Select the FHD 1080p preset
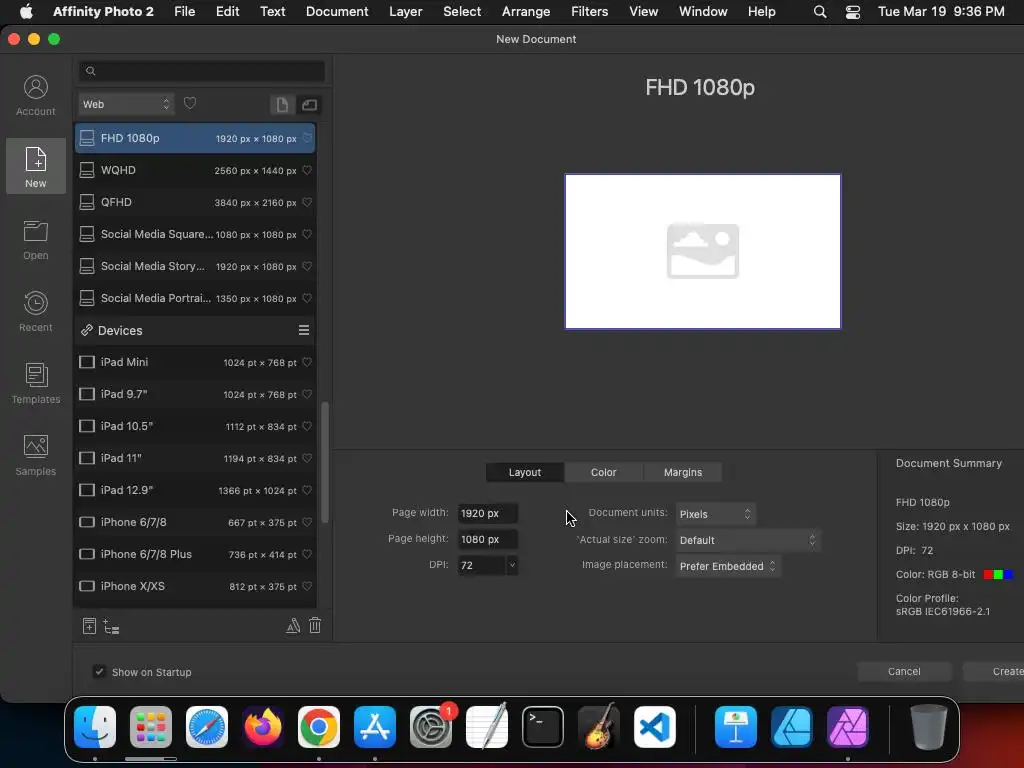 195,138
